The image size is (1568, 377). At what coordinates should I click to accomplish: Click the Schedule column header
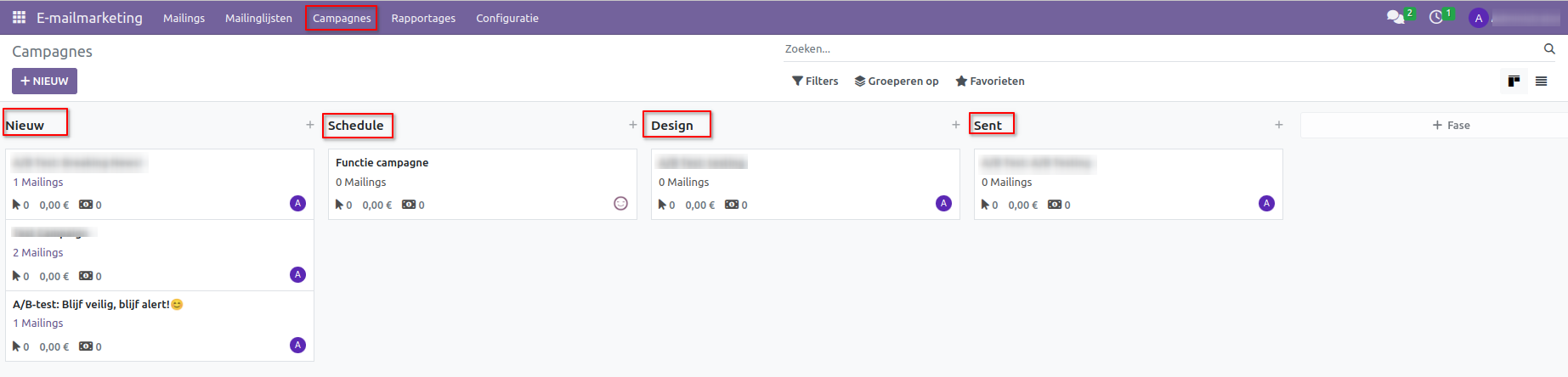click(x=356, y=126)
